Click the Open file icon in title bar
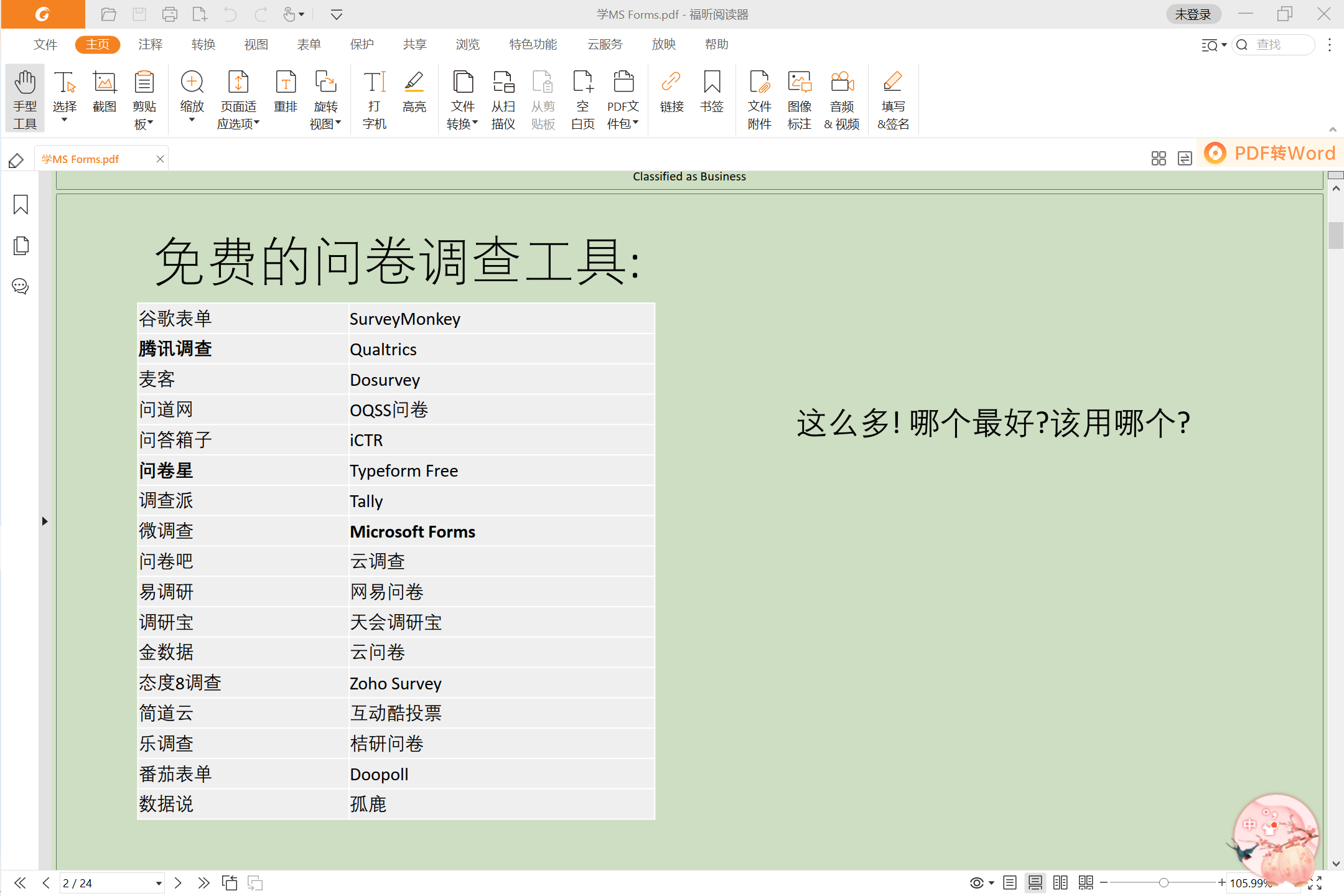The image size is (1344, 896). (109, 14)
